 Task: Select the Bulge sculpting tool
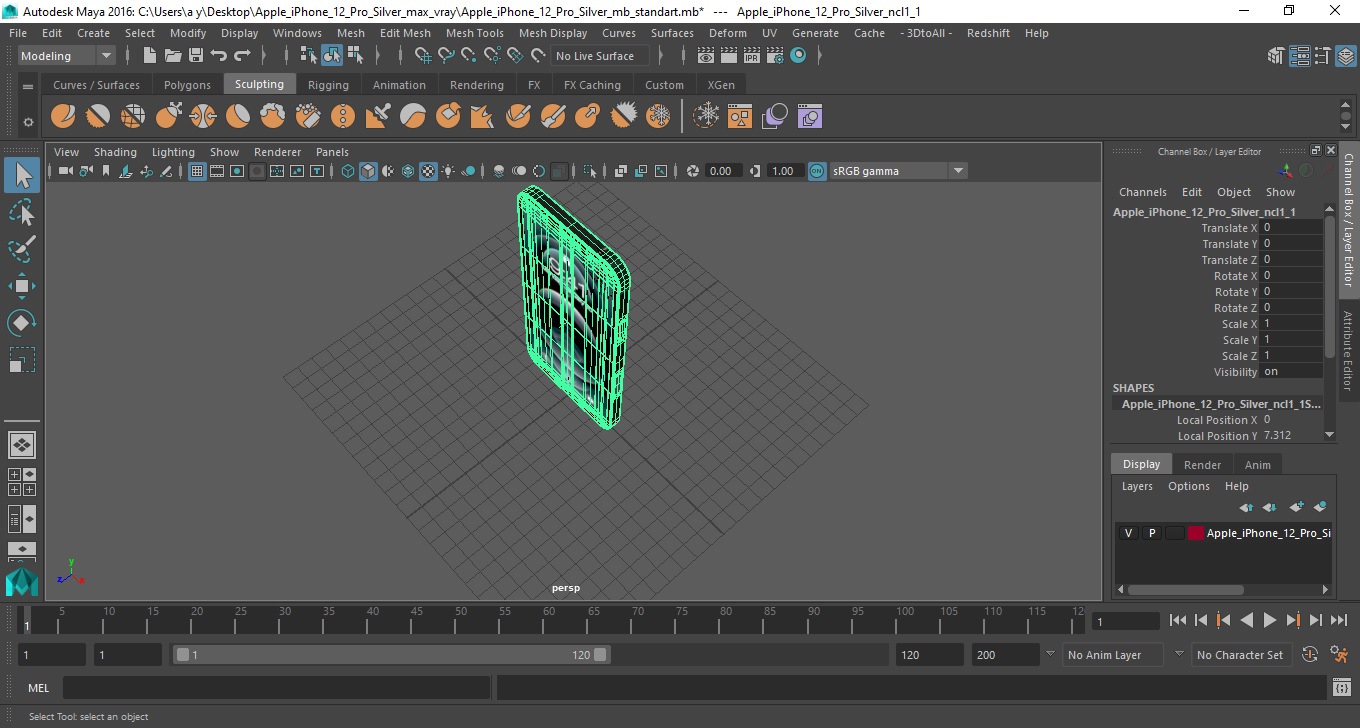(x=588, y=117)
